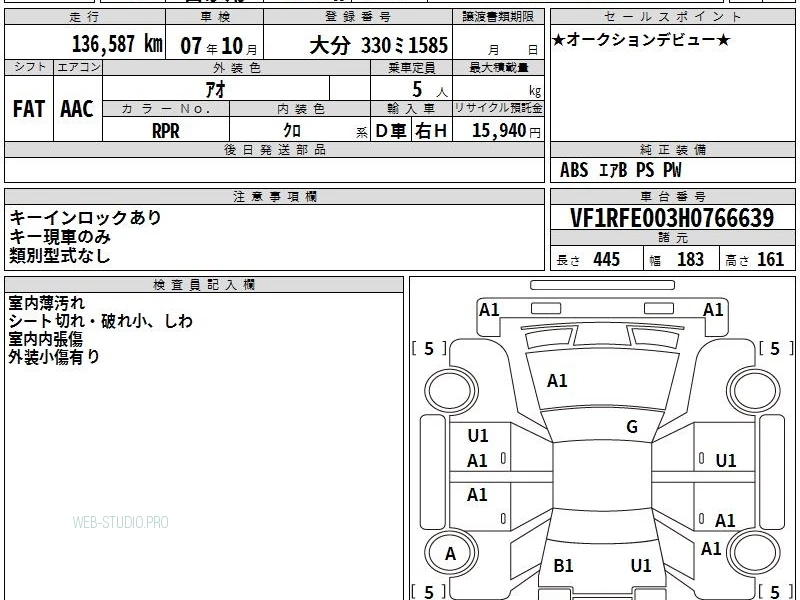Click the note キーインロックあり
Viewport: 800px width, 600px height.
(85, 217)
